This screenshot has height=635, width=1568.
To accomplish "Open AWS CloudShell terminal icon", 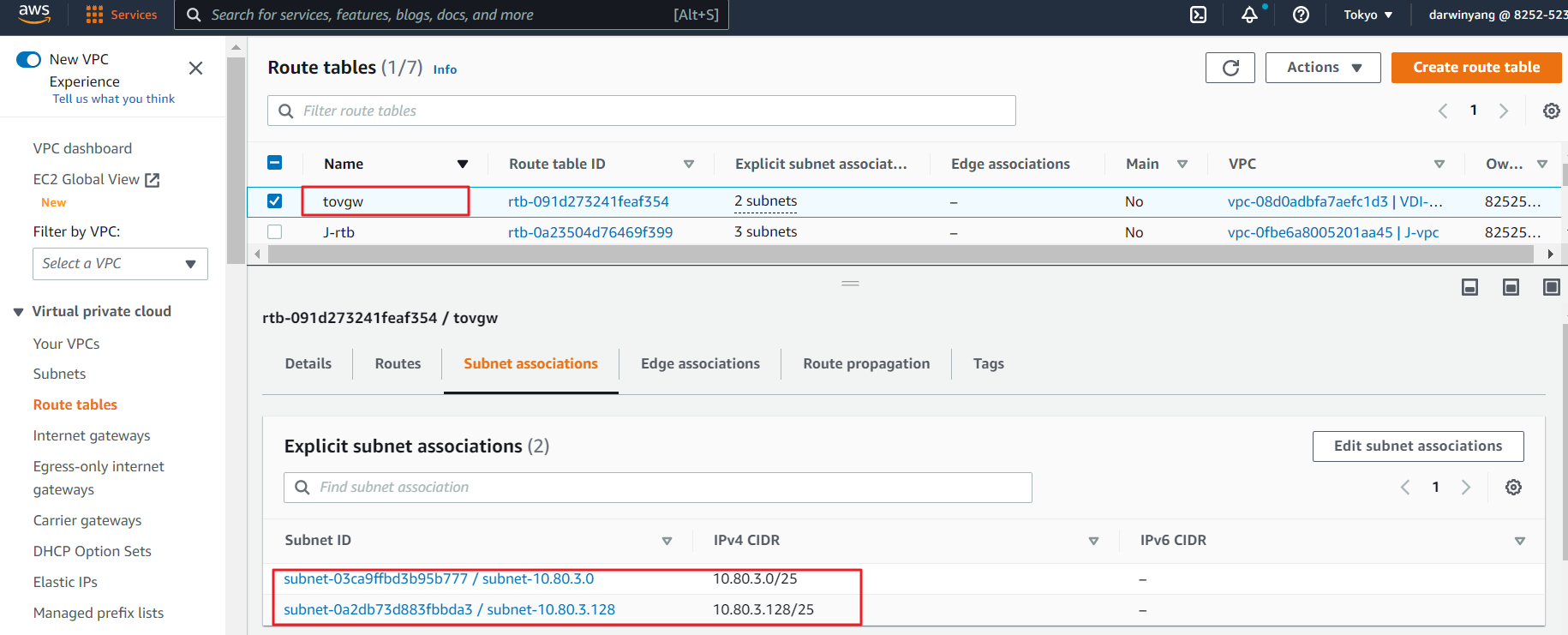I will 1198,15.
